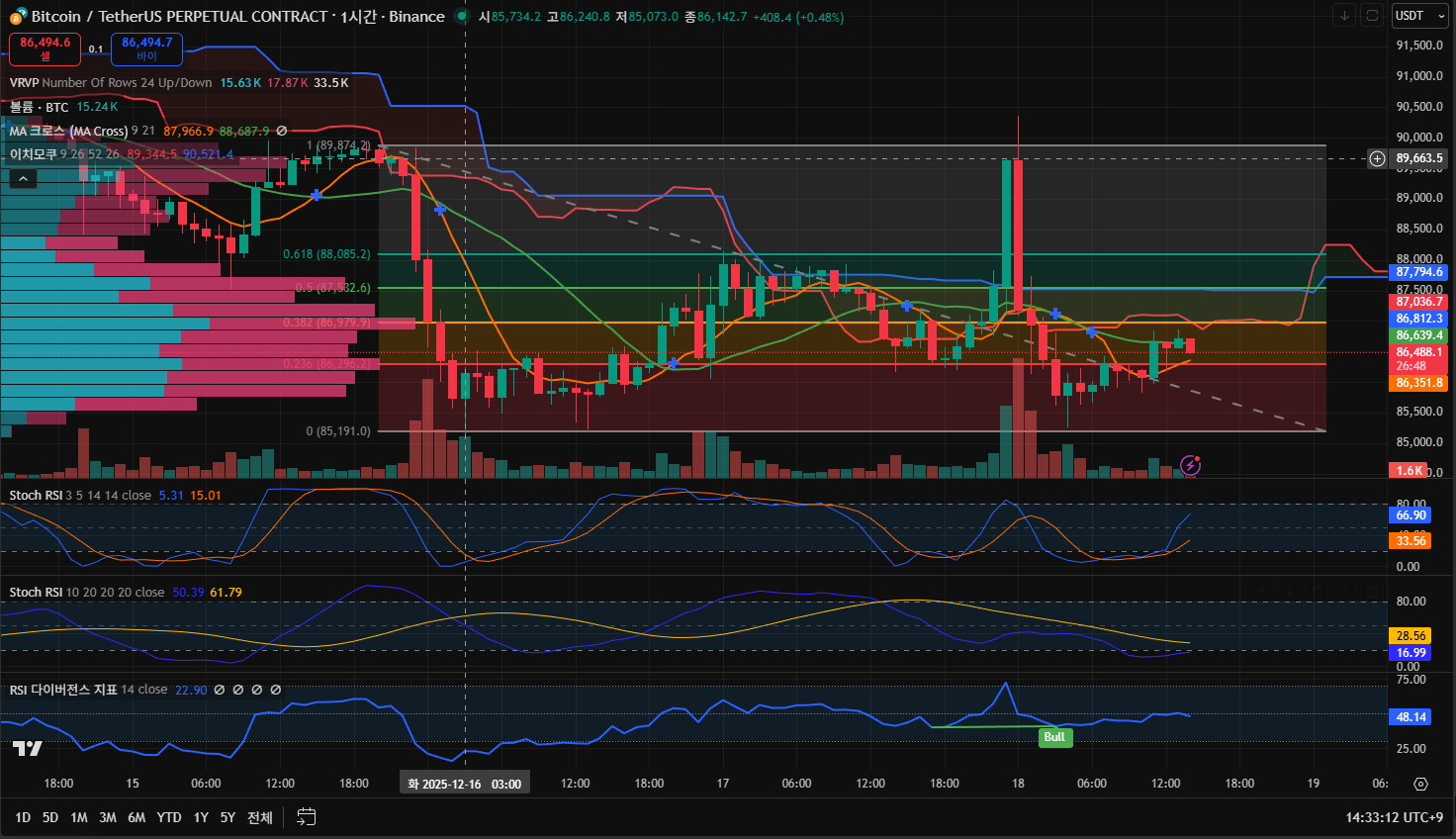Select the 1D time range
The height and width of the screenshot is (839, 1456).
(23, 817)
